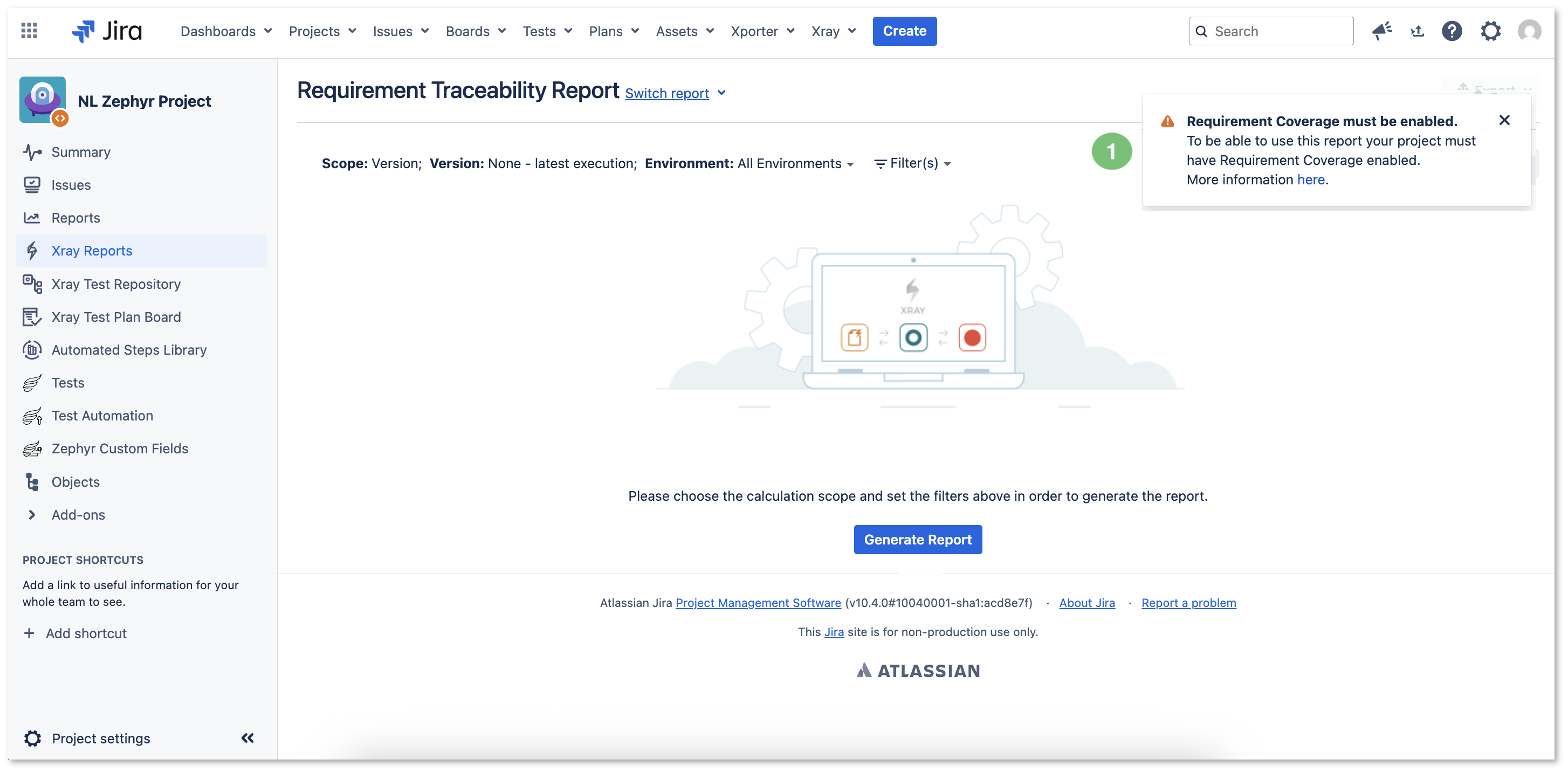Open the Projects dropdown menu
The height and width of the screenshot is (773, 1568).
click(x=322, y=31)
